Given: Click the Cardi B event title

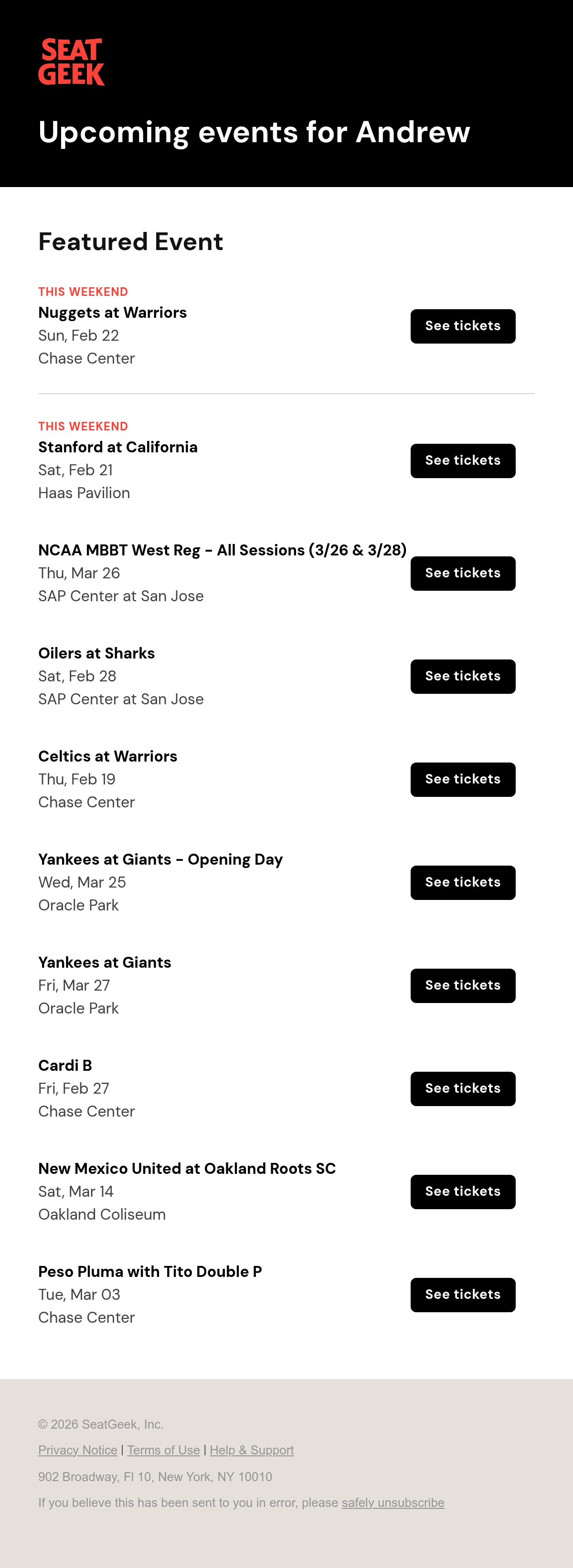Looking at the screenshot, I should [65, 1065].
